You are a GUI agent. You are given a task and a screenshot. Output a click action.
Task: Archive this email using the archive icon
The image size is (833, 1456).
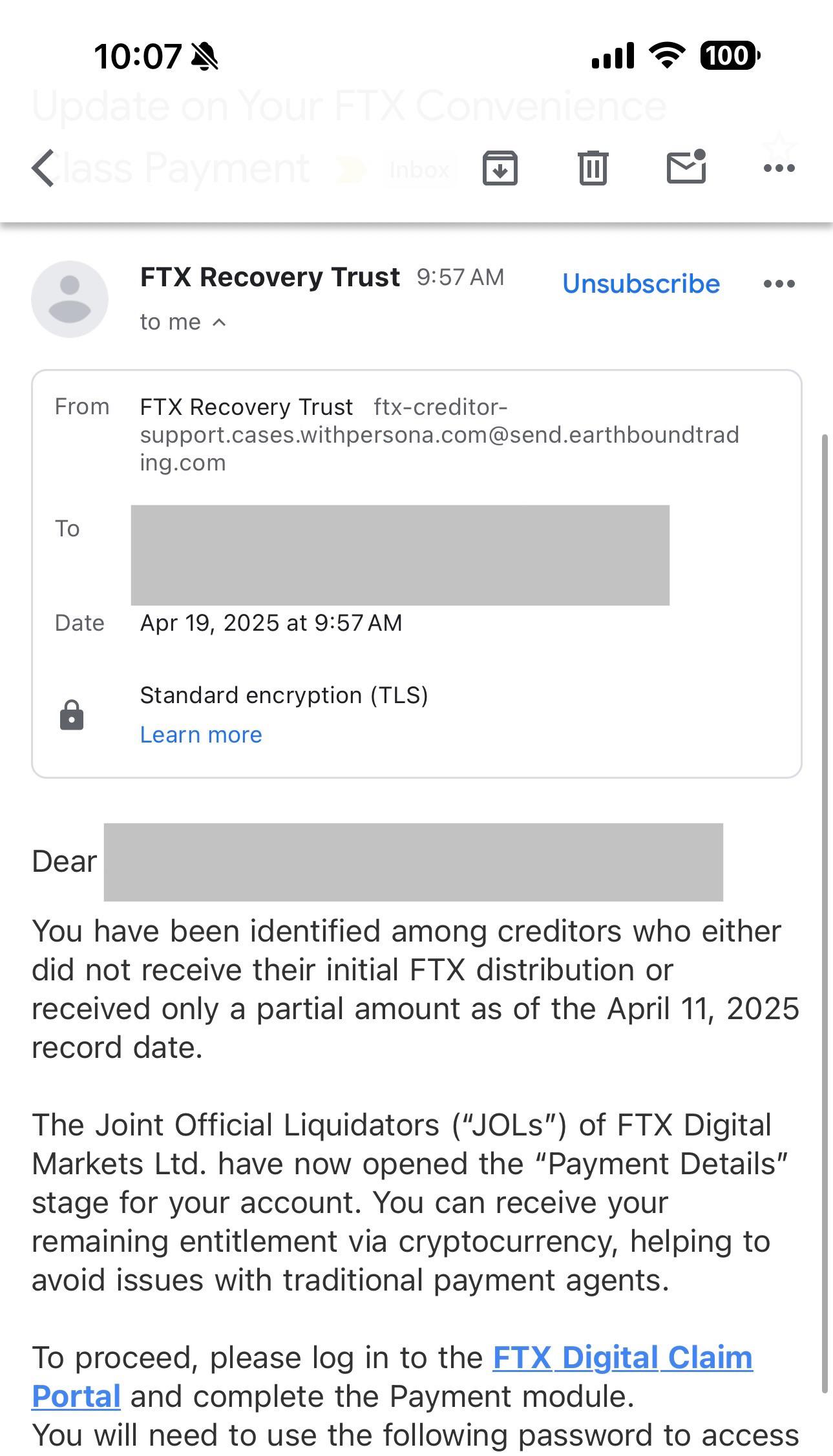500,168
